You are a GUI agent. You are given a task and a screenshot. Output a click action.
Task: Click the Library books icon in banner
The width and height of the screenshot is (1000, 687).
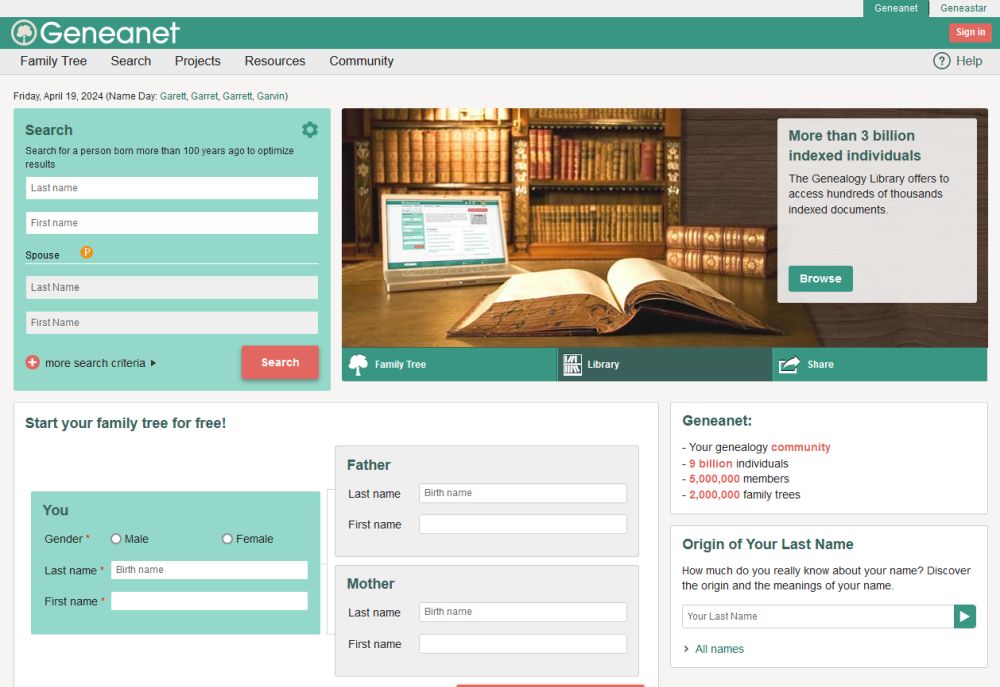[x=572, y=365]
